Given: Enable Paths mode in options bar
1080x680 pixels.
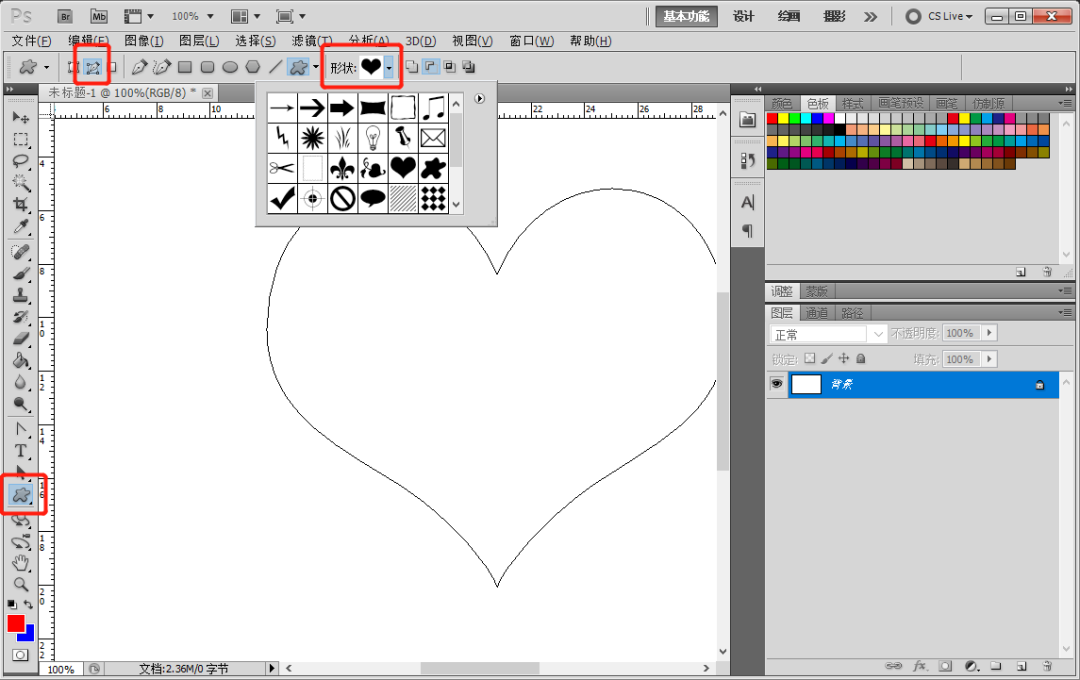Looking at the screenshot, I should 92,67.
